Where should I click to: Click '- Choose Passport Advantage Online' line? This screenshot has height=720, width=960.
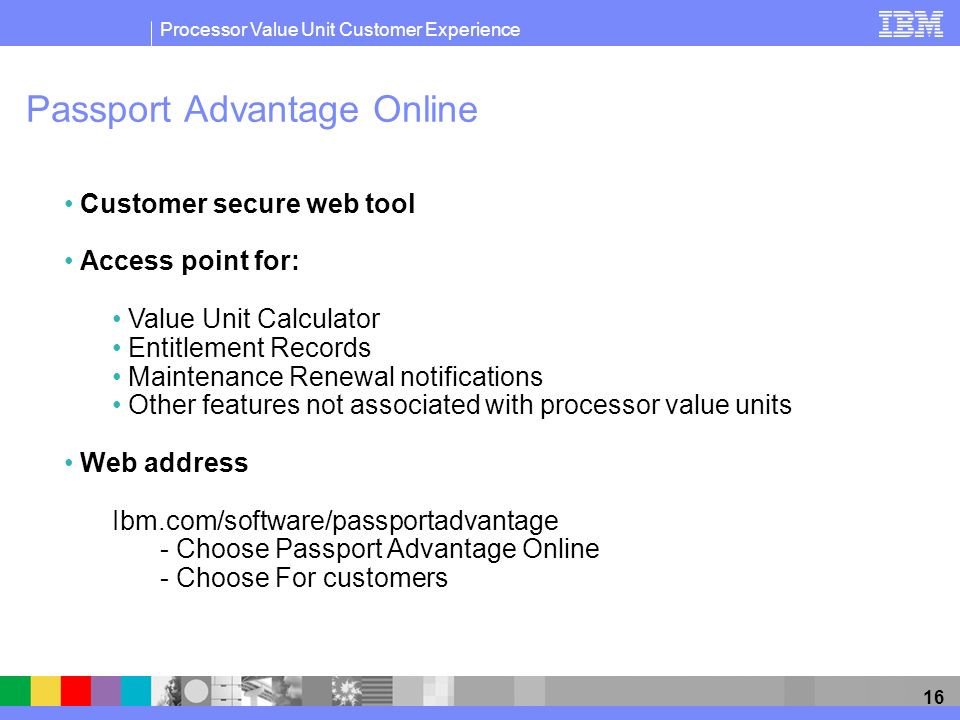pos(380,549)
